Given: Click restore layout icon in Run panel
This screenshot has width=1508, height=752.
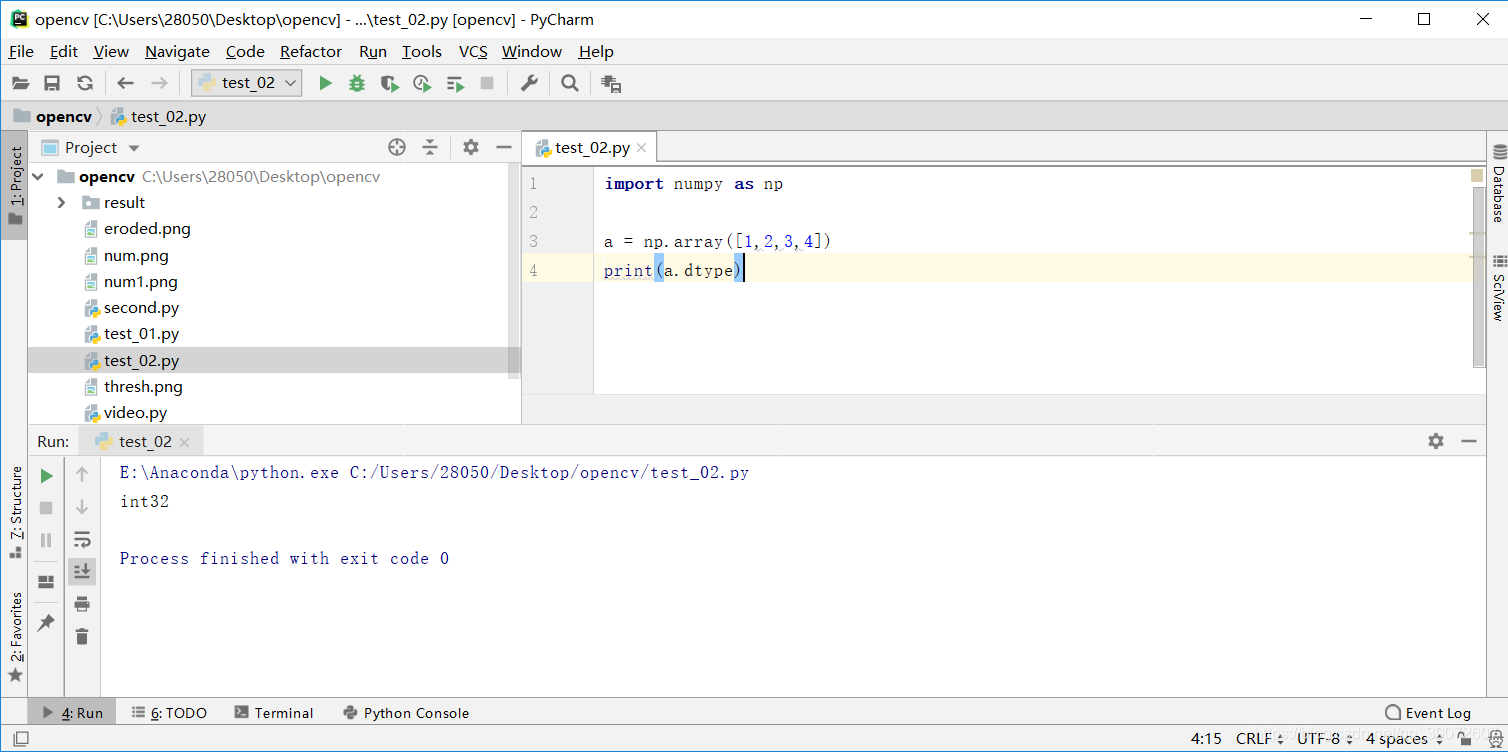Looking at the screenshot, I should click(x=46, y=581).
